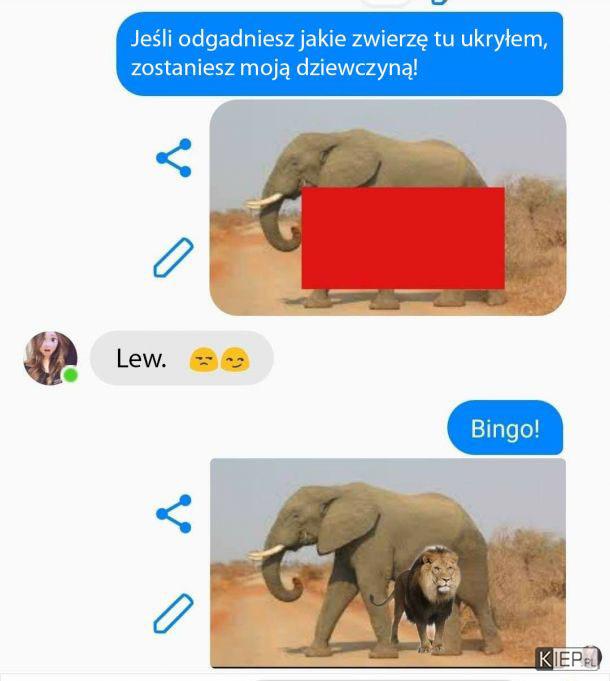Select the 'Bingo!' message bubble
Screen dimensions: 610x681
click(x=505, y=428)
